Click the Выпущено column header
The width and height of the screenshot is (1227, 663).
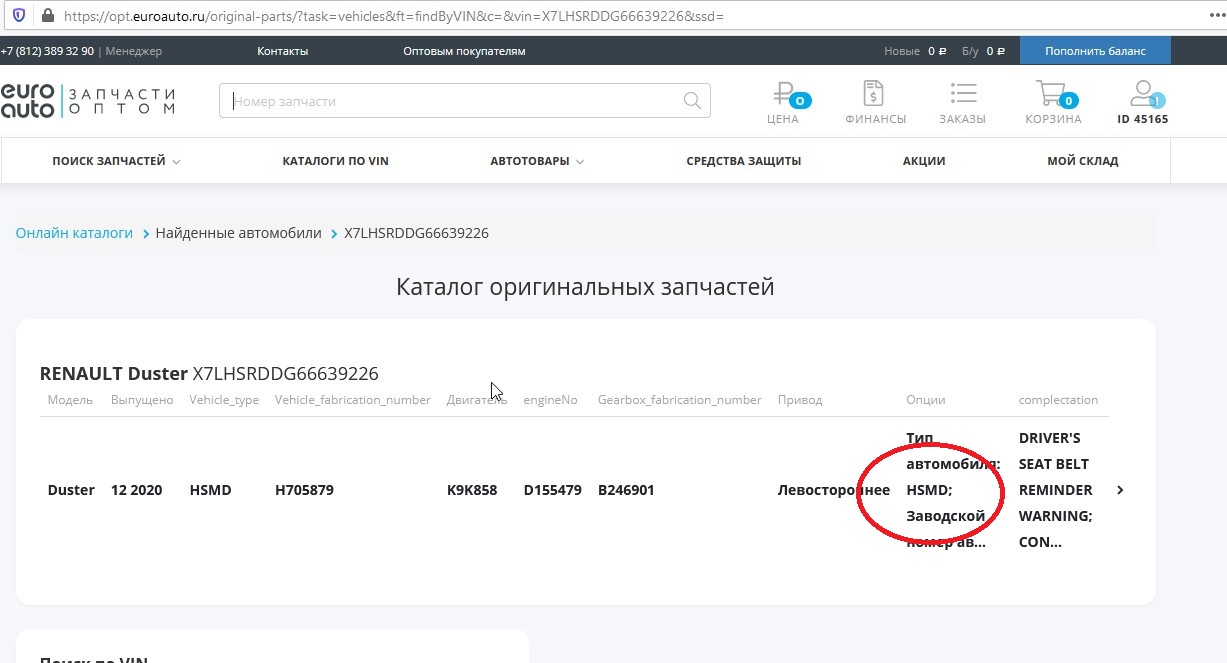pos(142,400)
